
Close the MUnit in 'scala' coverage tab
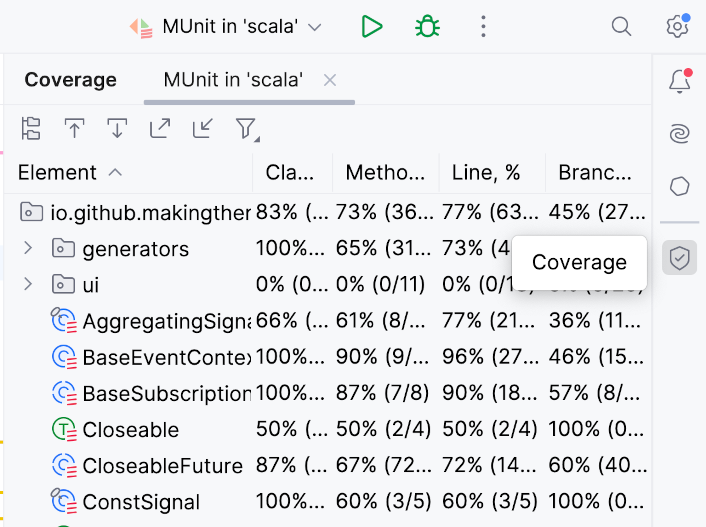(x=330, y=80)
